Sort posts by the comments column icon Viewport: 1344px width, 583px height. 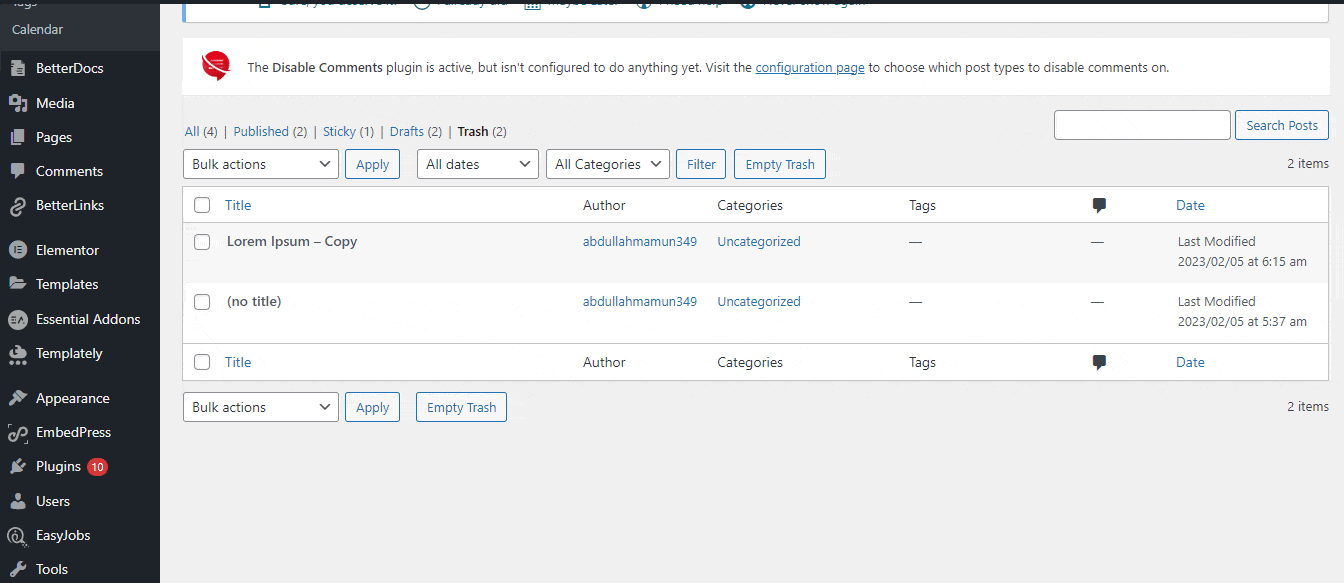tap(1099, 205)
